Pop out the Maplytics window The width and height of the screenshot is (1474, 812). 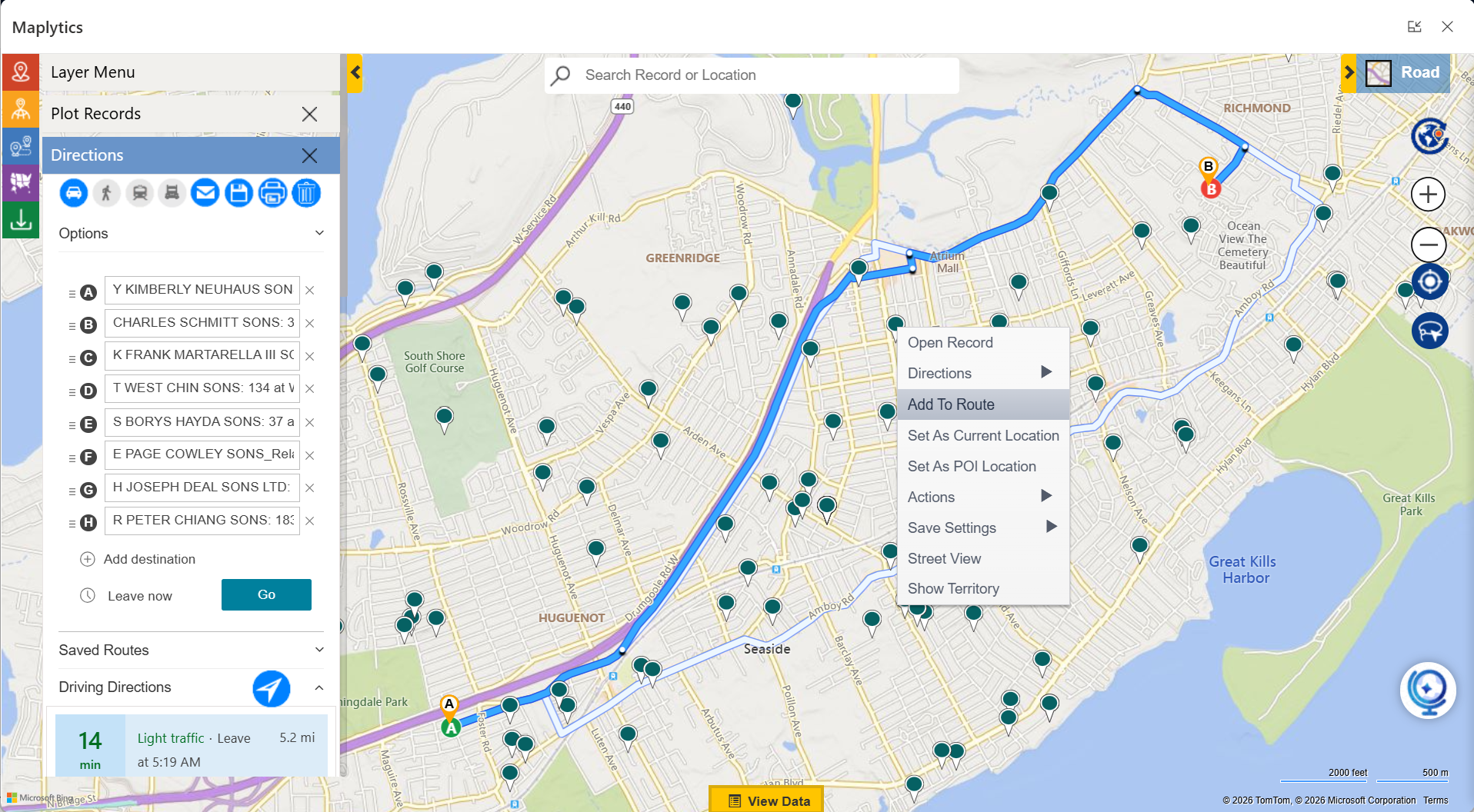click(x=1414, y=27)
